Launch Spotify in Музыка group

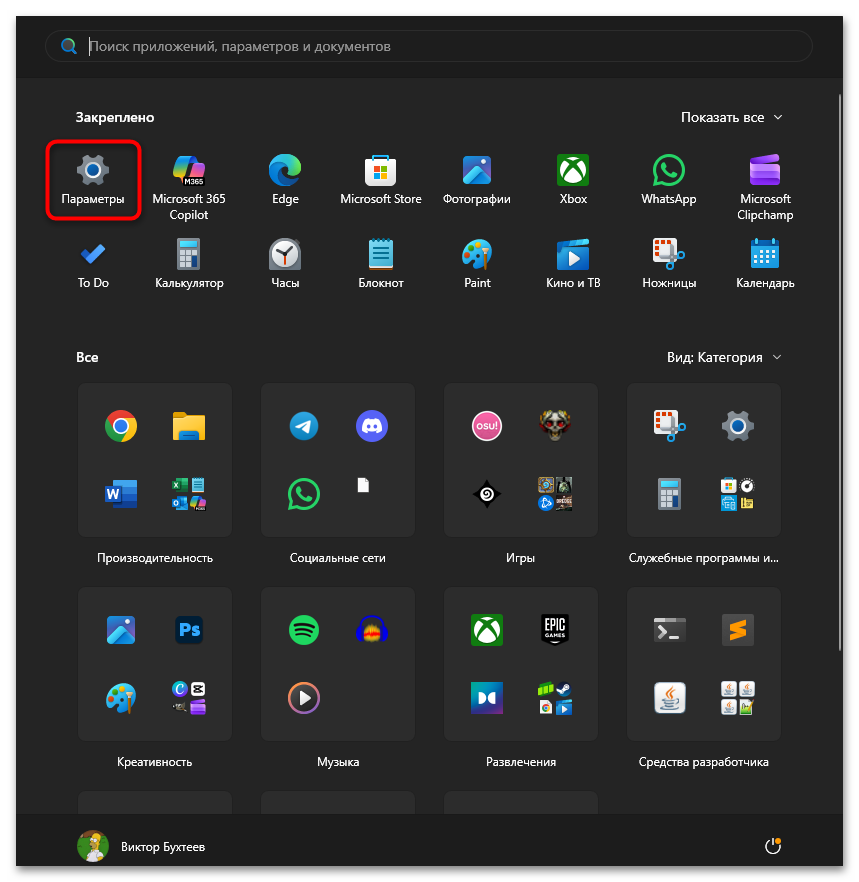[304, 630]
